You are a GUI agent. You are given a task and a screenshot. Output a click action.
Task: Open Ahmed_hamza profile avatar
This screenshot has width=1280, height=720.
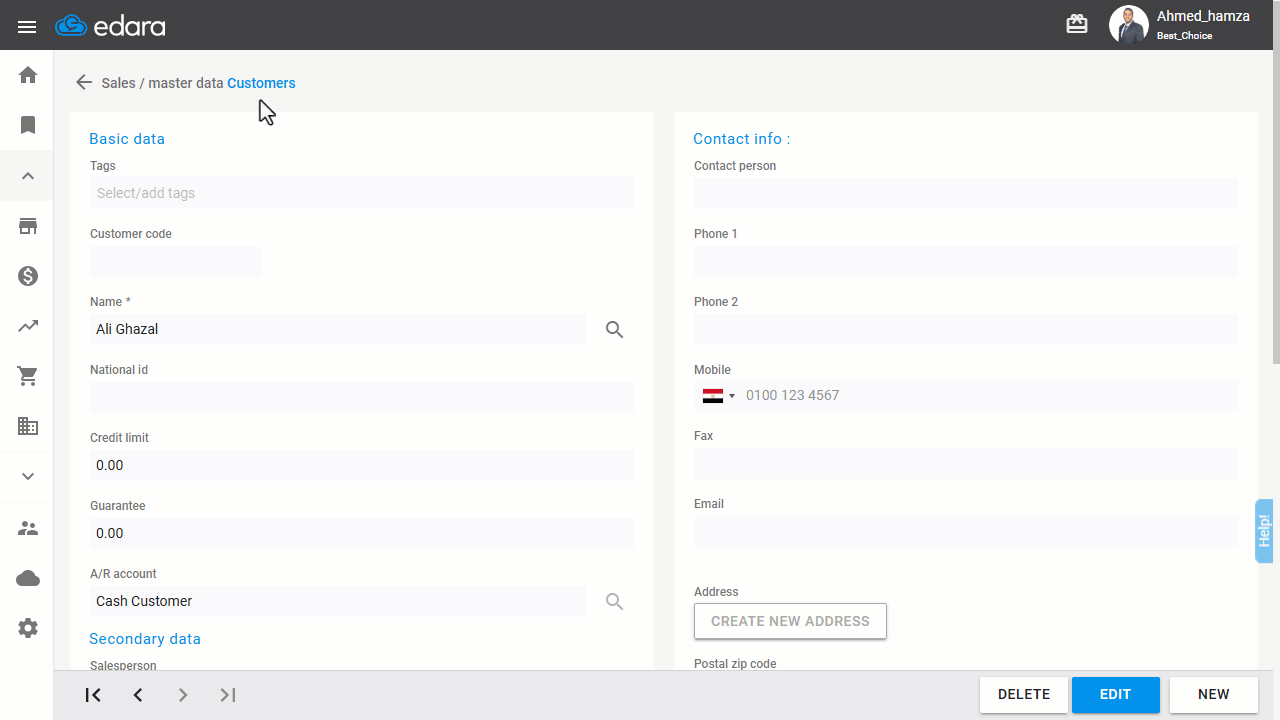(x=1128, y=25)
